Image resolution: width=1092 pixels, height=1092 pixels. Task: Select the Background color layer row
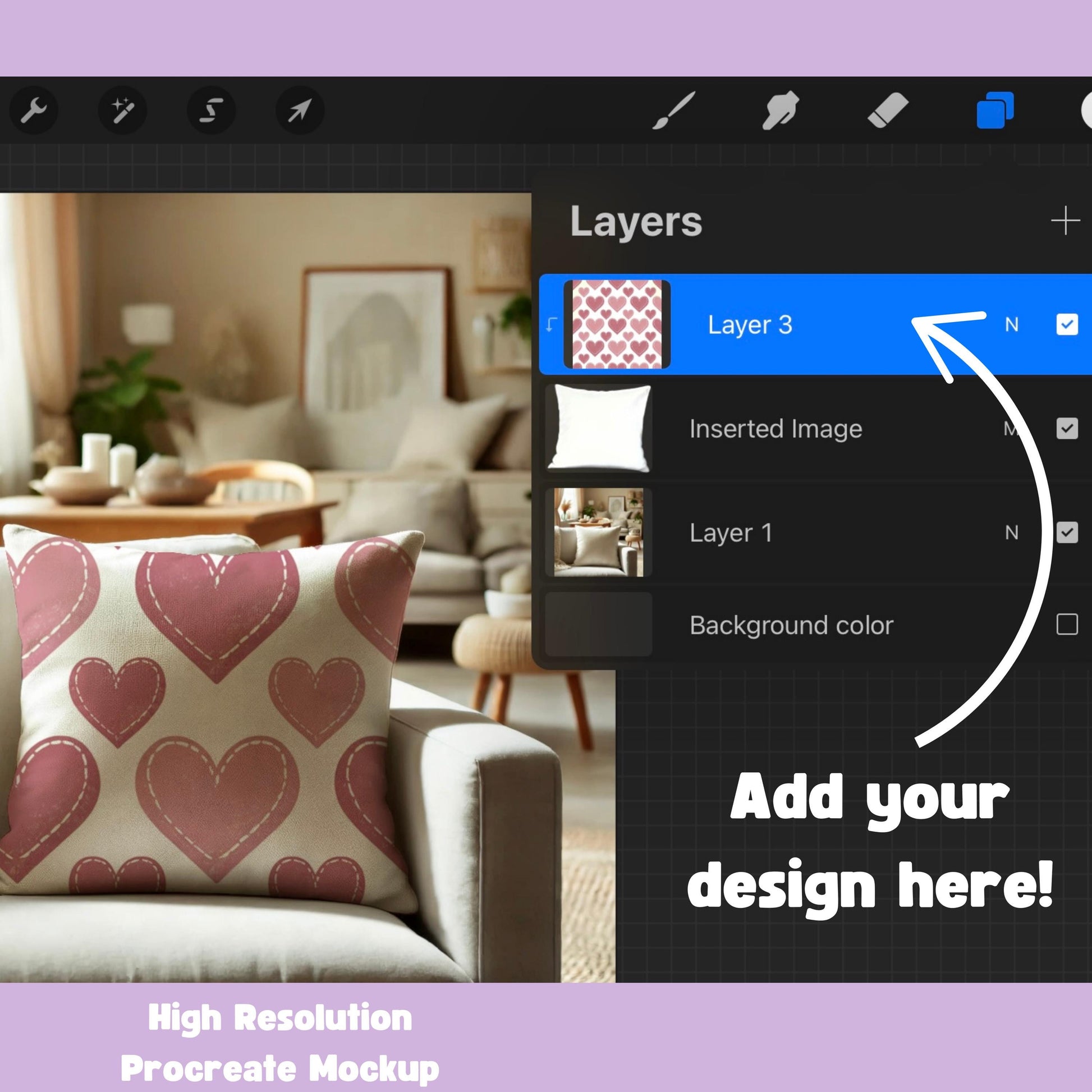coord(791,625)
